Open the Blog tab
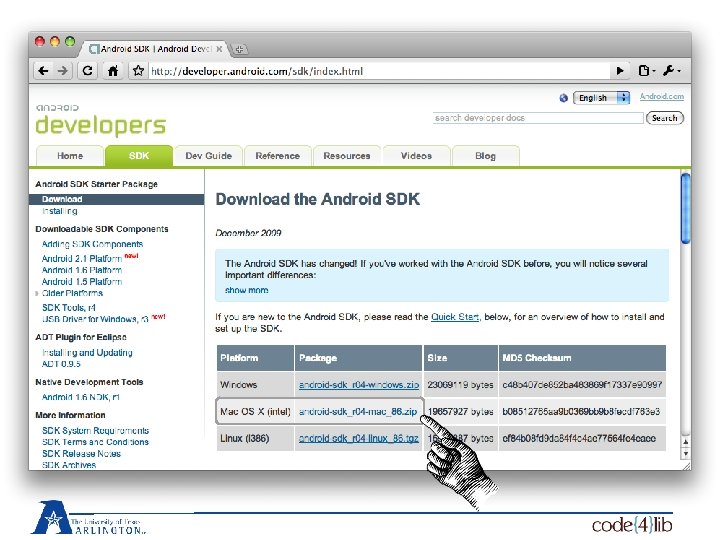The image size is (720, 540). (x=485, y=156)
